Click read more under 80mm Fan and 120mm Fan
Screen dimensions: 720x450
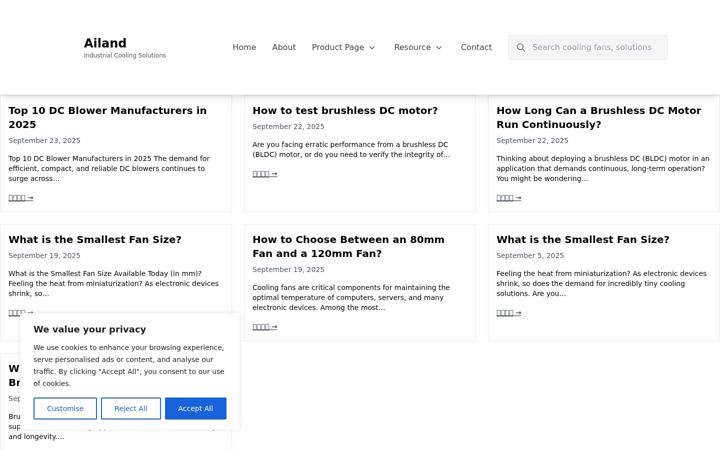(x=265, y=327)
